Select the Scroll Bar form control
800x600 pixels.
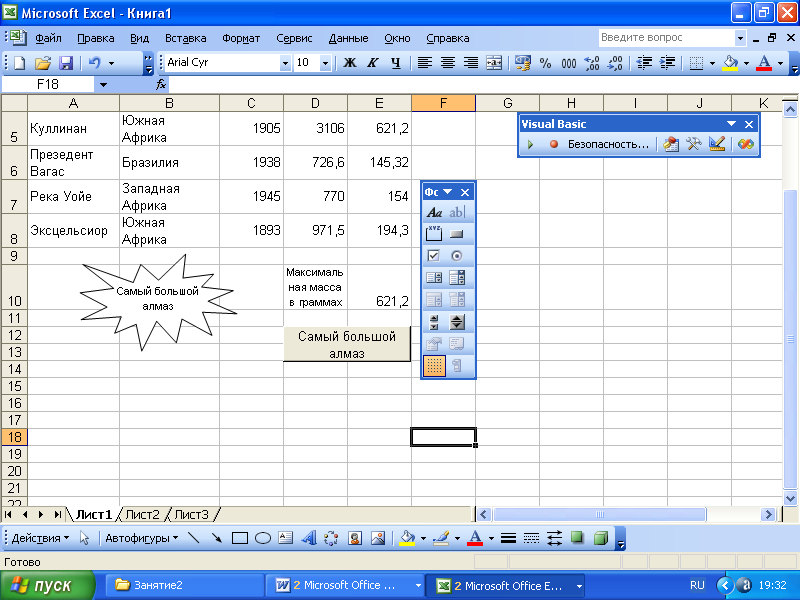(x=434, y=322)
